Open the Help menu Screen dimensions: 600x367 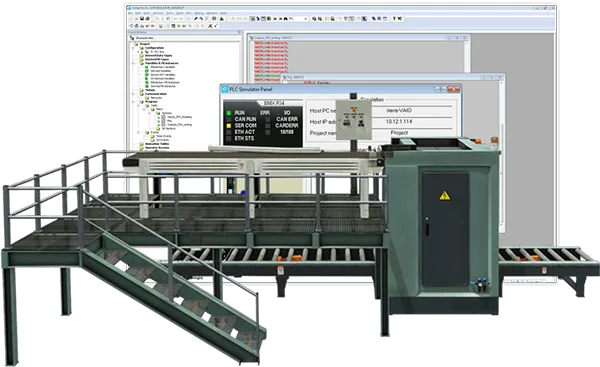223,13
